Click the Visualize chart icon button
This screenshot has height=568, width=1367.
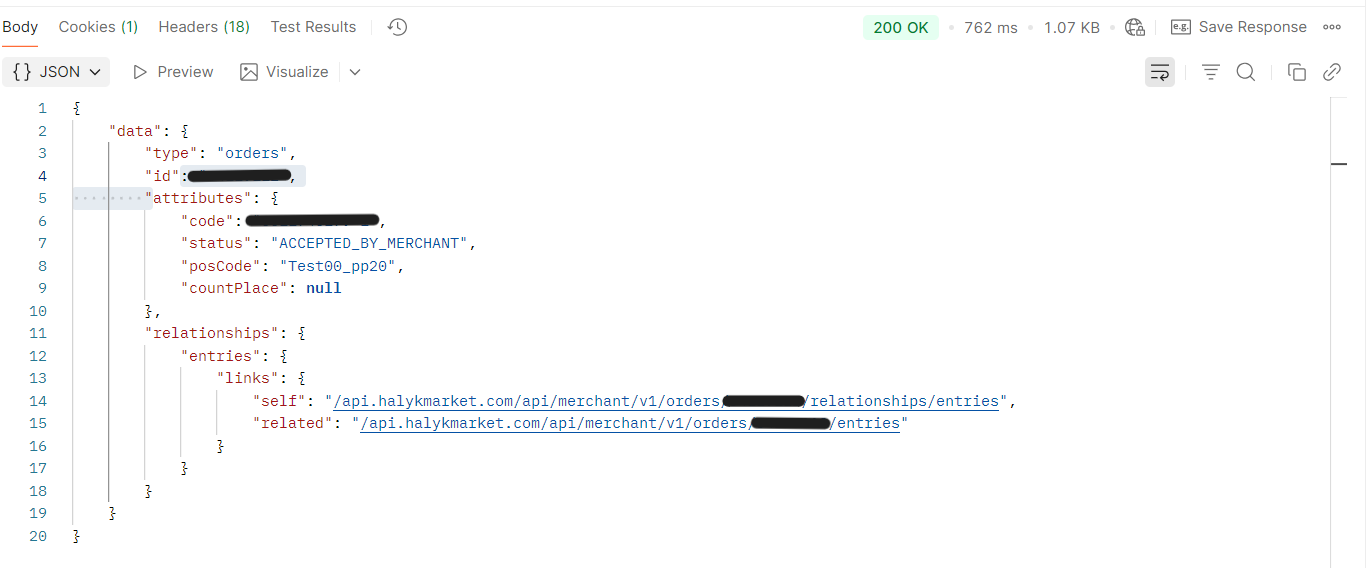pyautogui.click(x=285, y=72)
